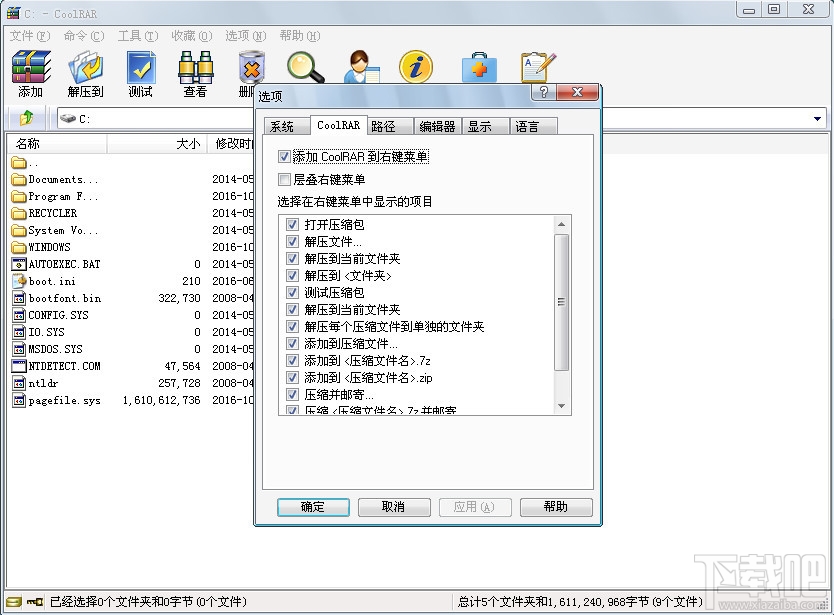Image resolution: width=834 pixels, height=615 pixels.
Task: Open the 工具 menu
Action: [138, 34]
